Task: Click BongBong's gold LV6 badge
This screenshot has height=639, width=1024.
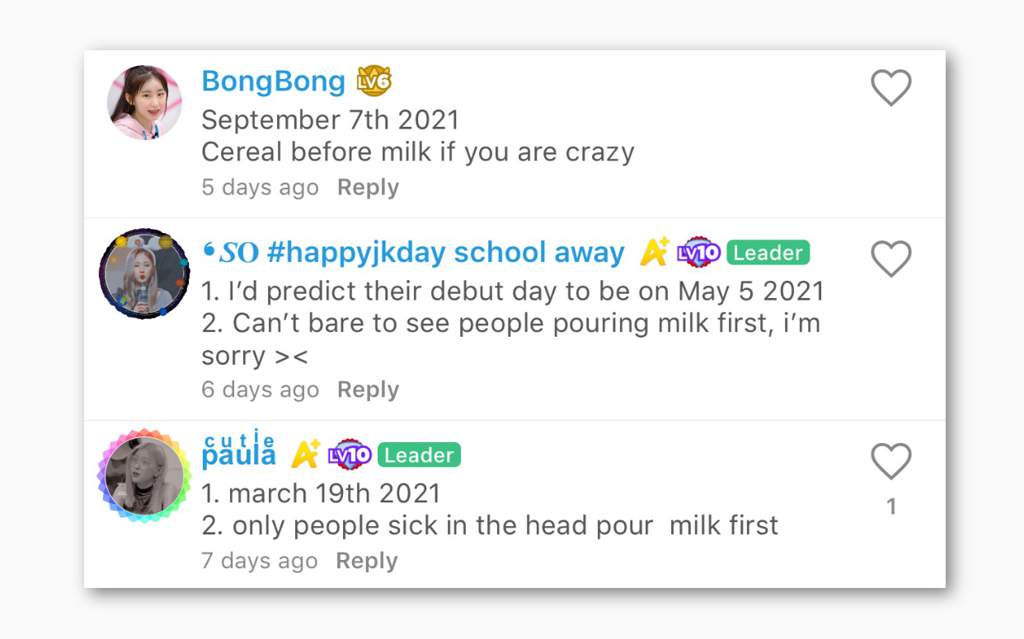Action: pos(374,81)
